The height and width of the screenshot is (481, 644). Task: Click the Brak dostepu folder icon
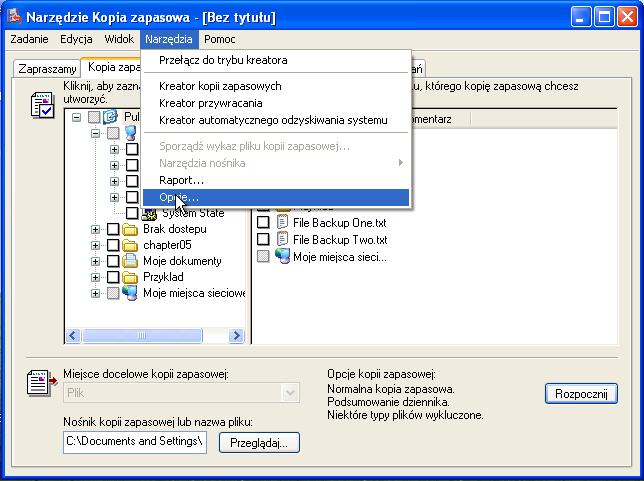point(130,229)
